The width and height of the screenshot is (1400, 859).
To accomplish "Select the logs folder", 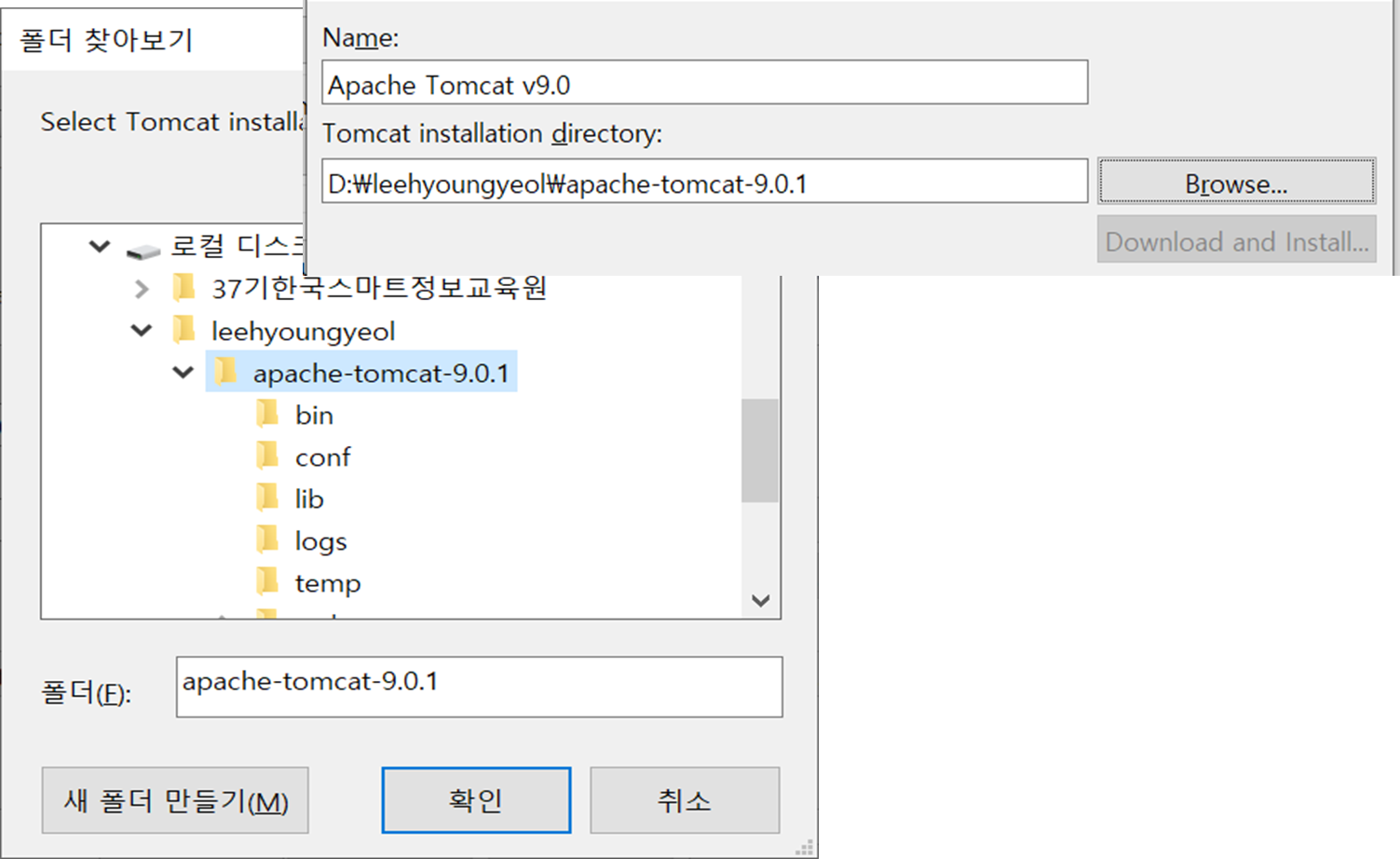I will (x=320, y=541).
